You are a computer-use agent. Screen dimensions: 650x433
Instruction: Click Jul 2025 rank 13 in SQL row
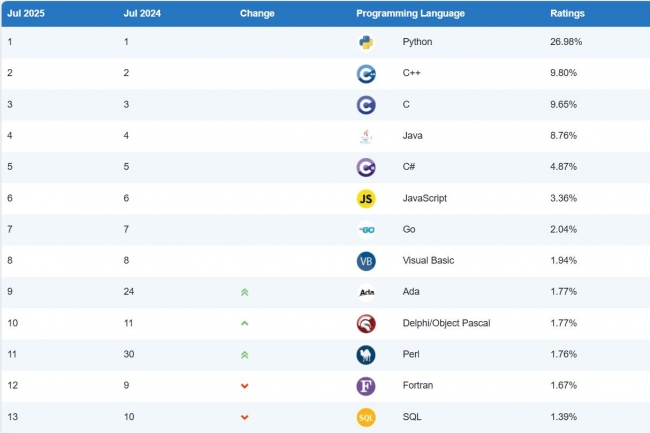(x=12, y=416)
